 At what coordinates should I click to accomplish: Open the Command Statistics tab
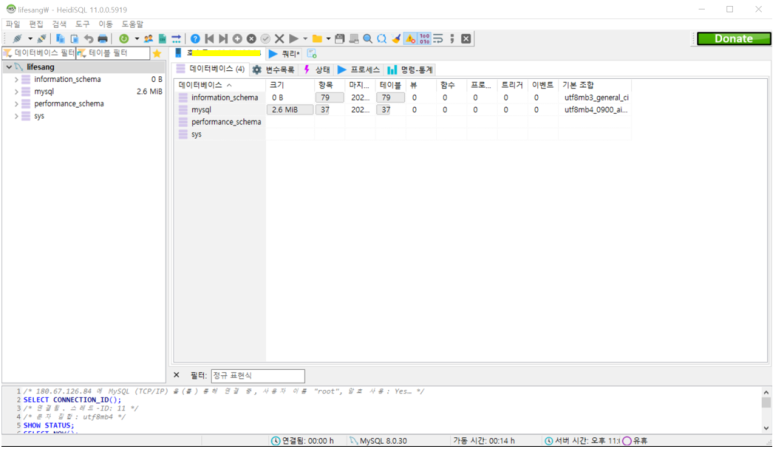[410, 69]
